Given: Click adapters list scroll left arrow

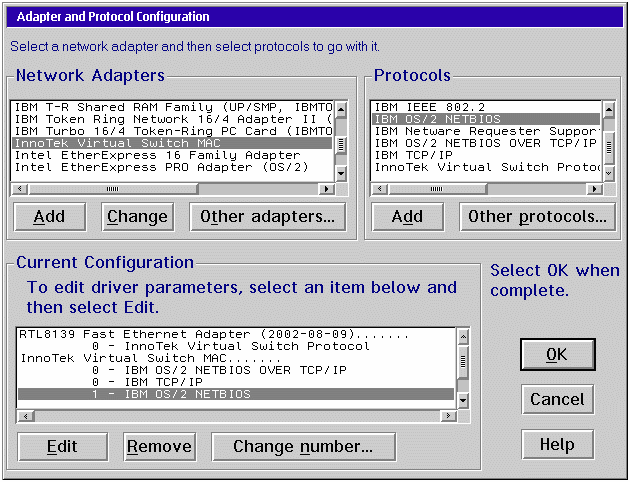Looking at the screenshot, I should point(20,189).
